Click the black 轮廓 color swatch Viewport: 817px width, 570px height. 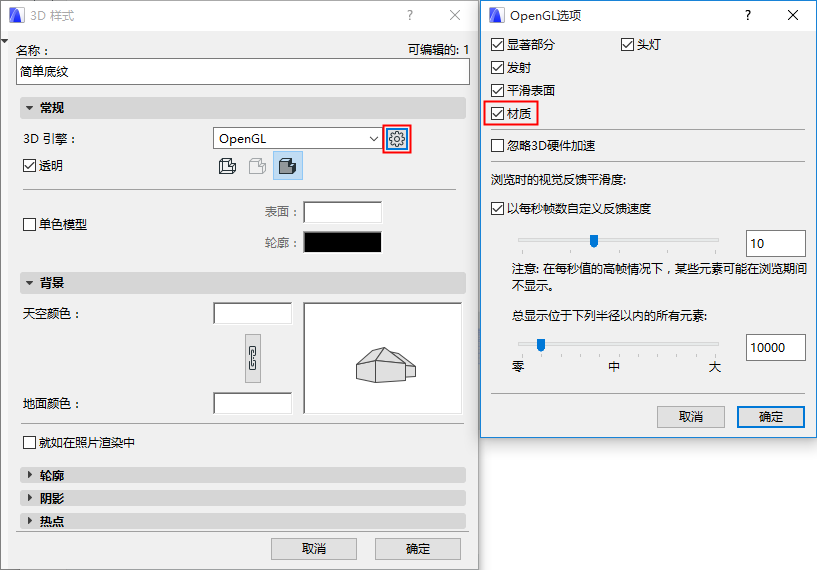pyautogui.click(x=342, y=242)
